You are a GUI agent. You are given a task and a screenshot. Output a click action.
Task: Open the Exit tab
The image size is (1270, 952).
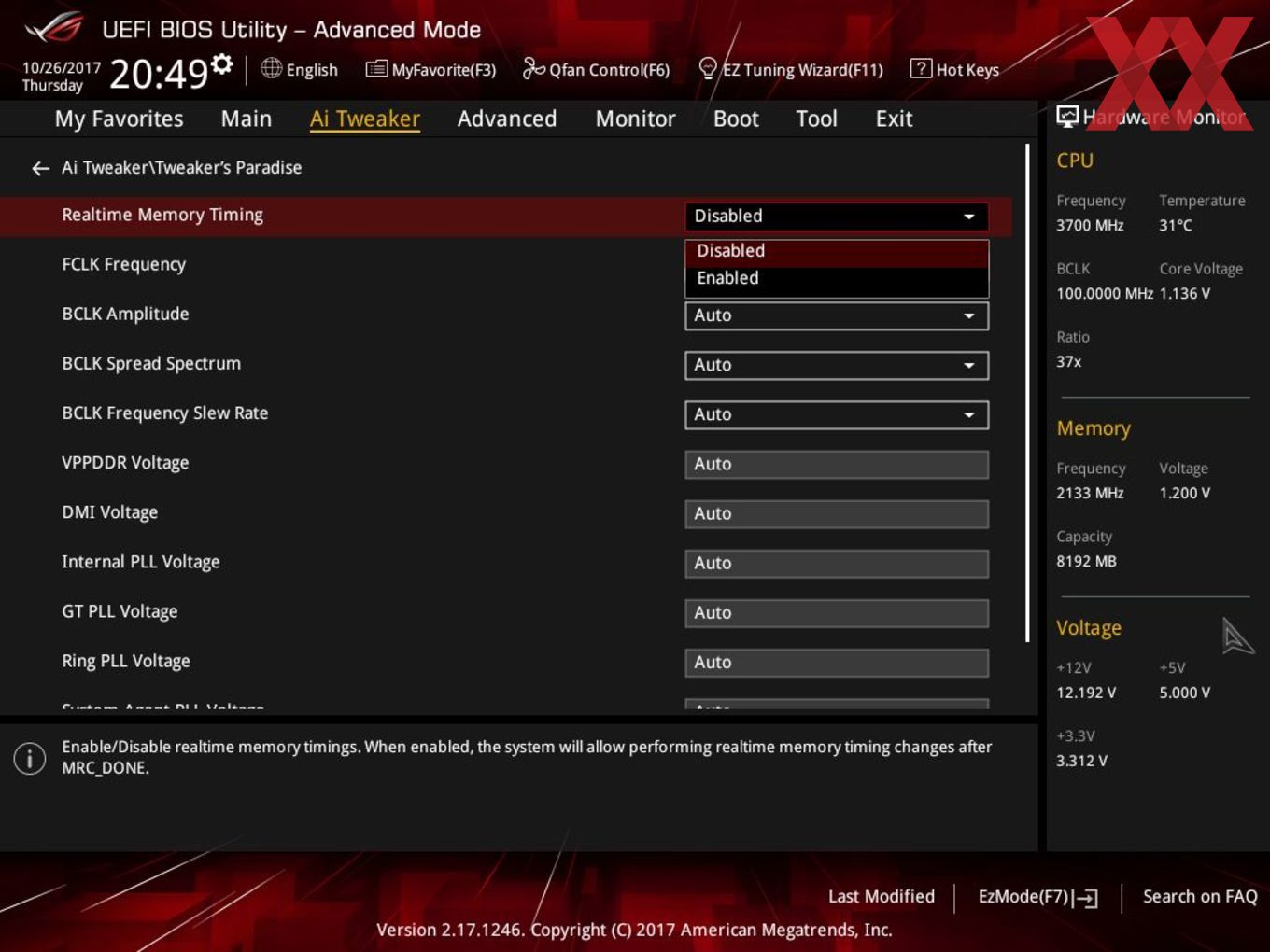pos(894,119)
